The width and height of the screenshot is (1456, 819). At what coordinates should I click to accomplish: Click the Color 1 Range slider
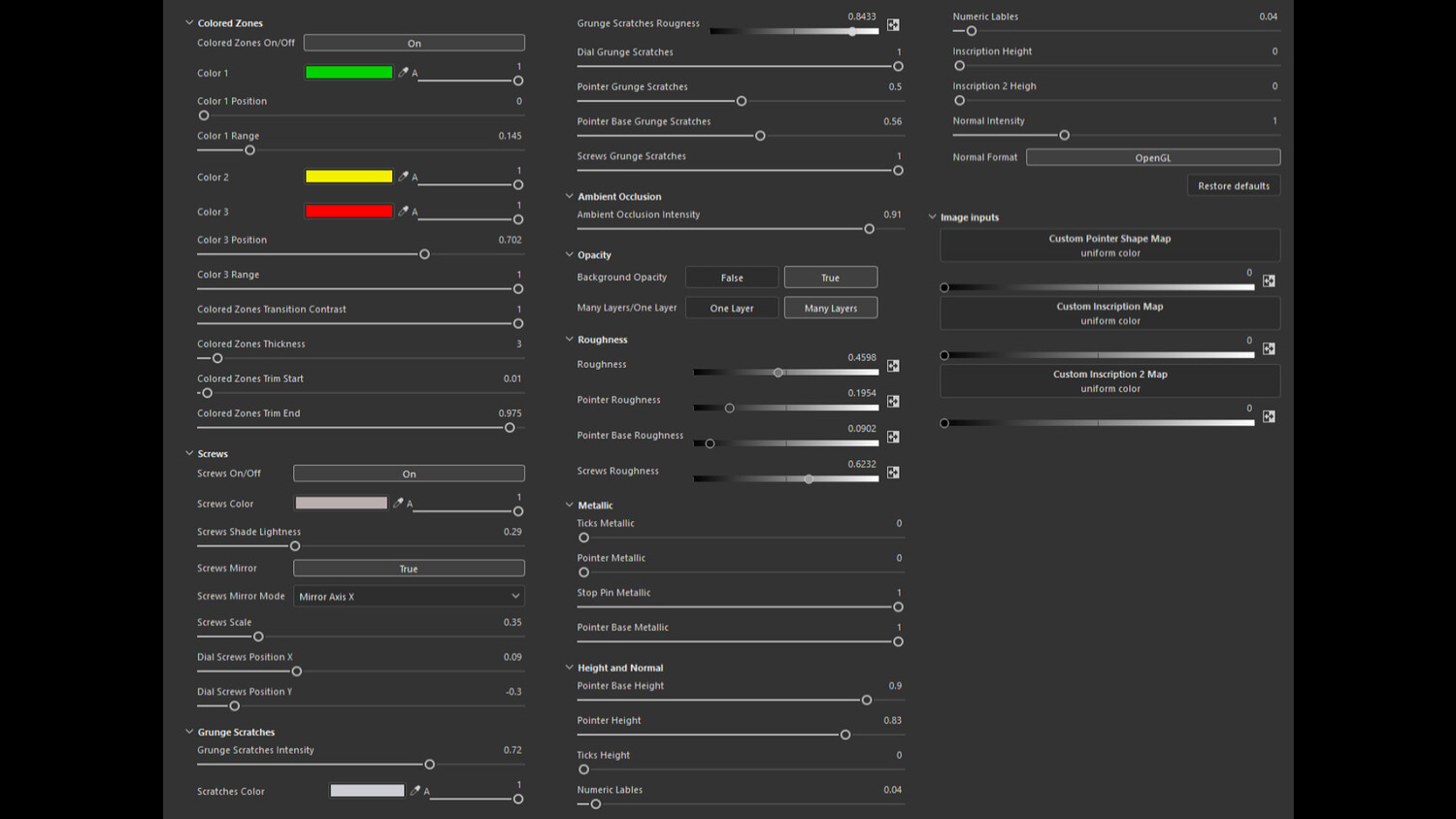361,150
